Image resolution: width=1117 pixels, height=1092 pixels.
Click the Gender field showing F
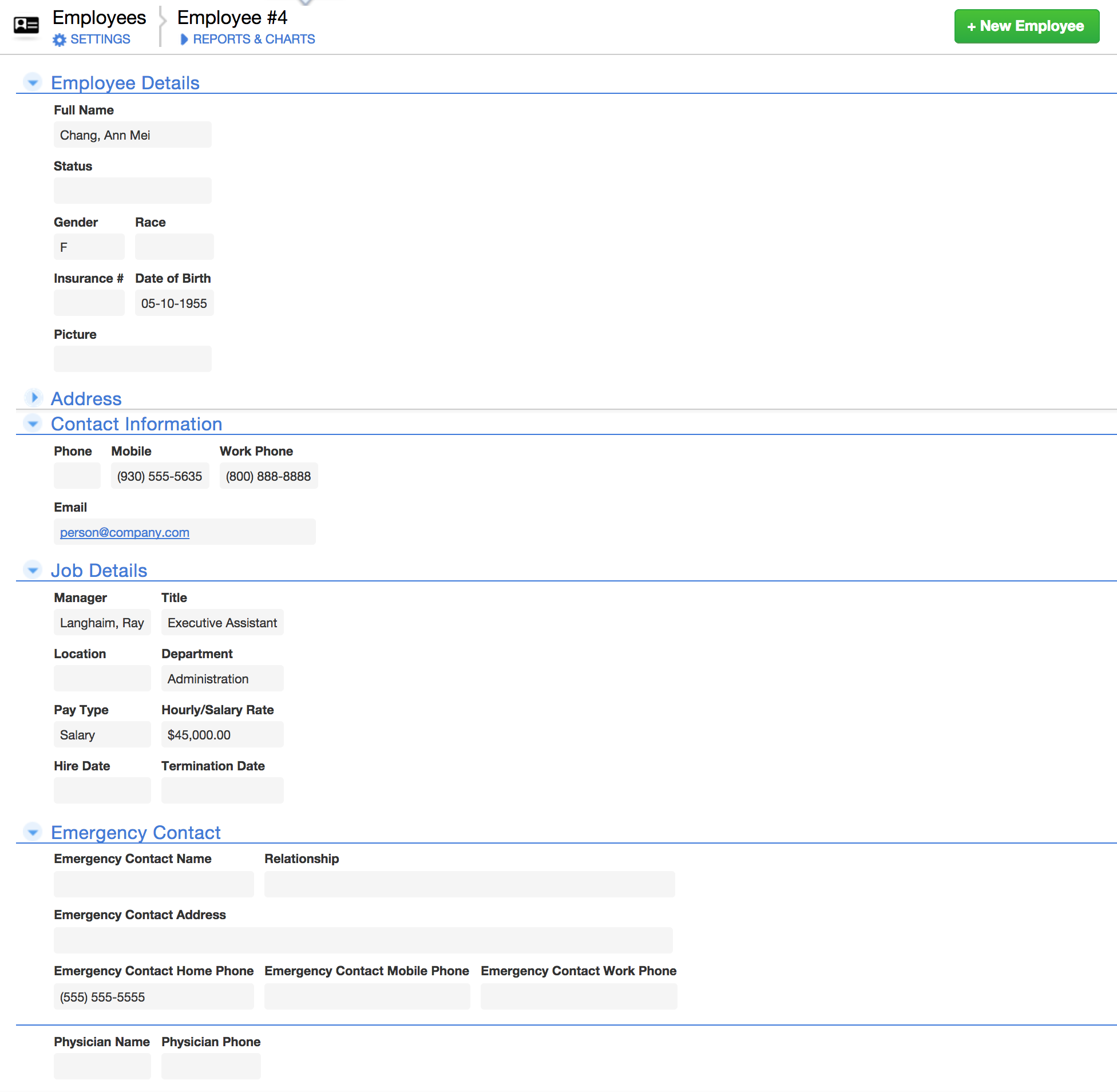(89, 247)
